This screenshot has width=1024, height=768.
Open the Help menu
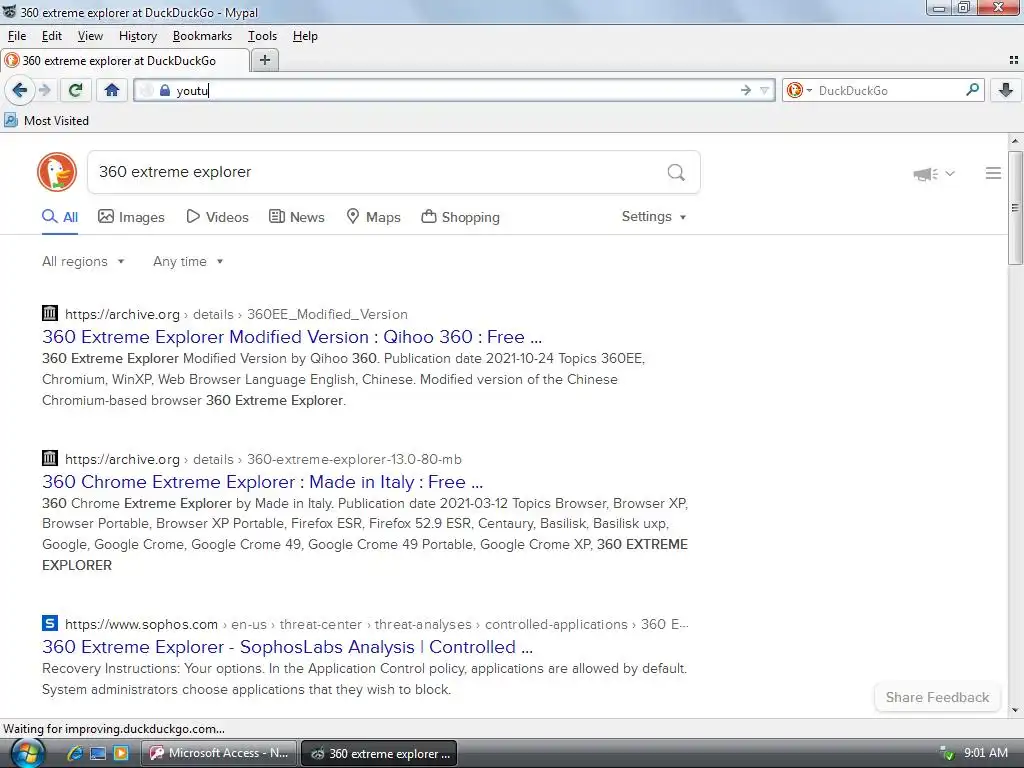pyautogui.click(x=305, y=36)
